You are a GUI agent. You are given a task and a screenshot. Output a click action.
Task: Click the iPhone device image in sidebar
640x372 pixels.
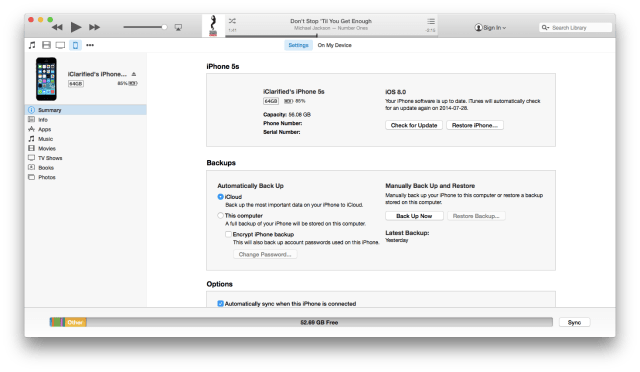click(x=46, y=79)
